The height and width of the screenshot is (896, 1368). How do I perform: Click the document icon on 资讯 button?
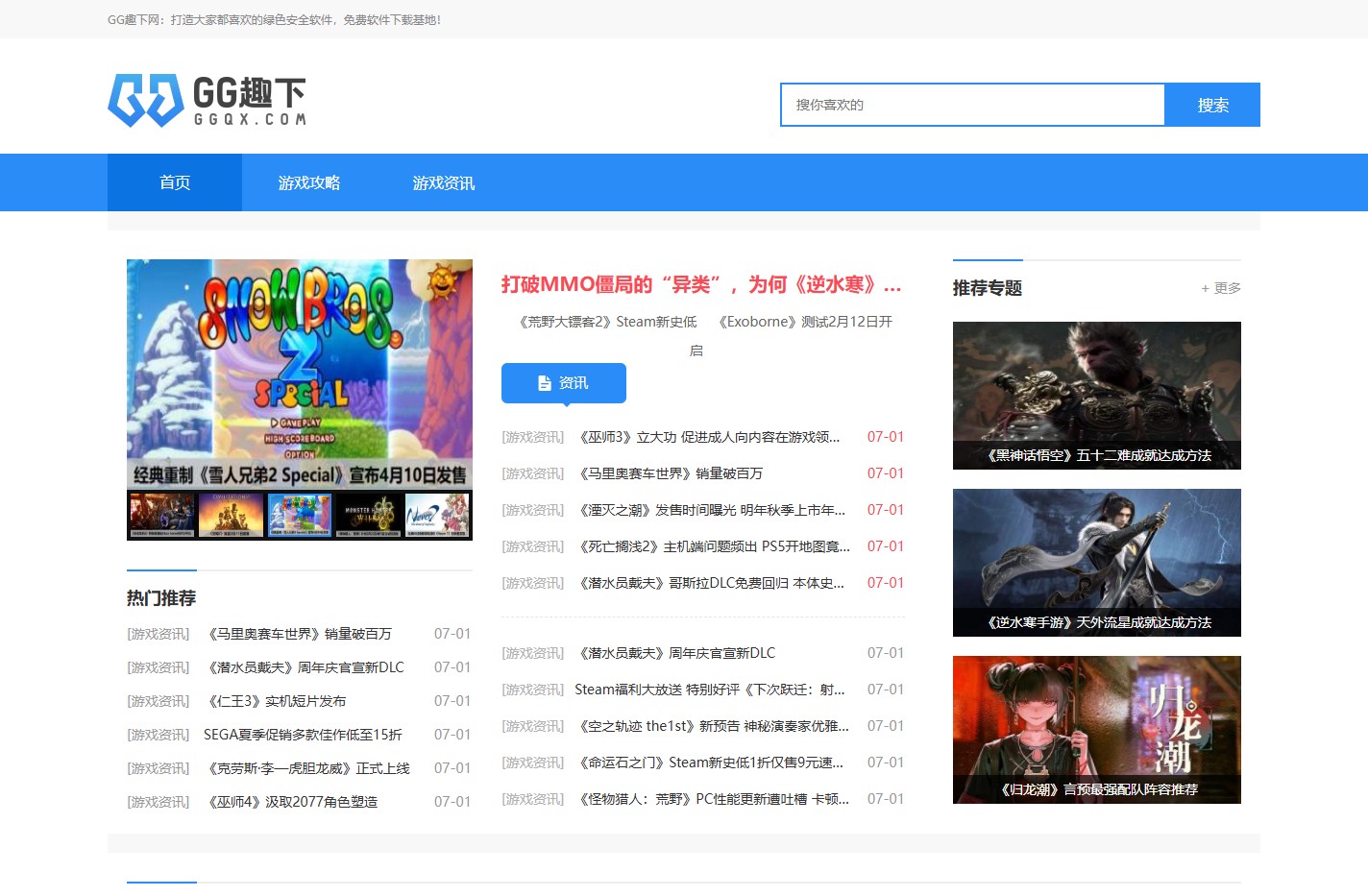coord(545,383)
